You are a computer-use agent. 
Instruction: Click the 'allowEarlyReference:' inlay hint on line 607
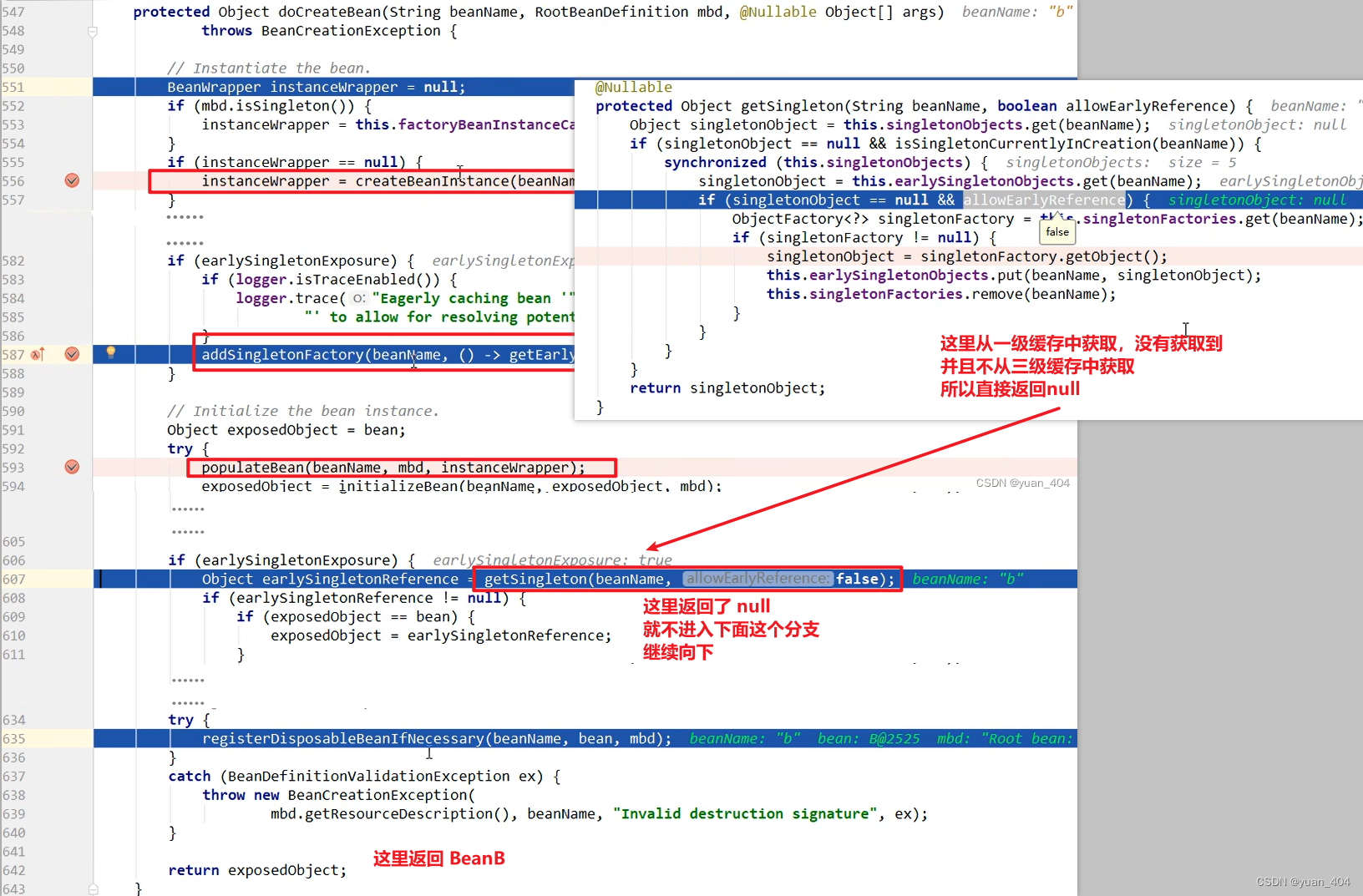pyautogui.click(x=758, y=579)
